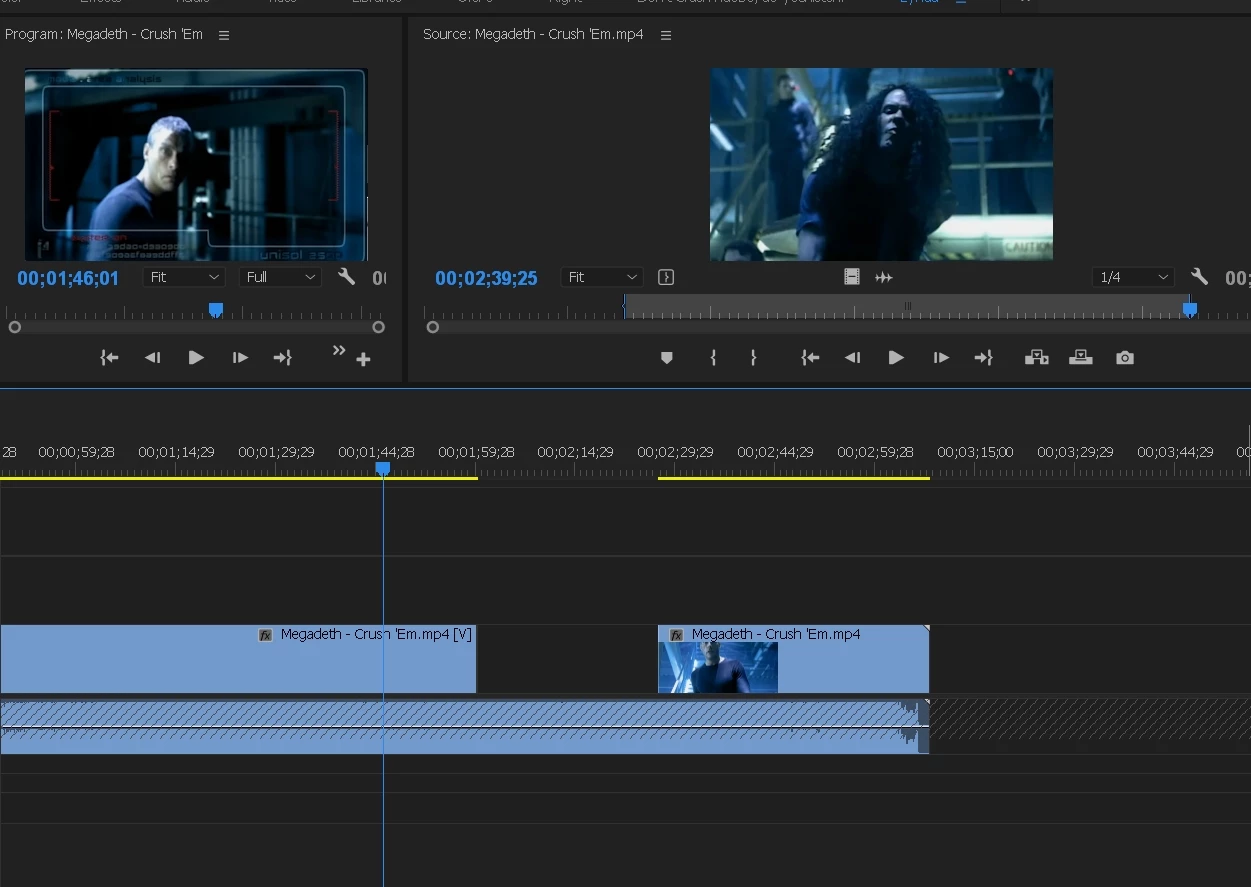
Task: Step forward one frame in Source monitor
Action: coord(941,358)
